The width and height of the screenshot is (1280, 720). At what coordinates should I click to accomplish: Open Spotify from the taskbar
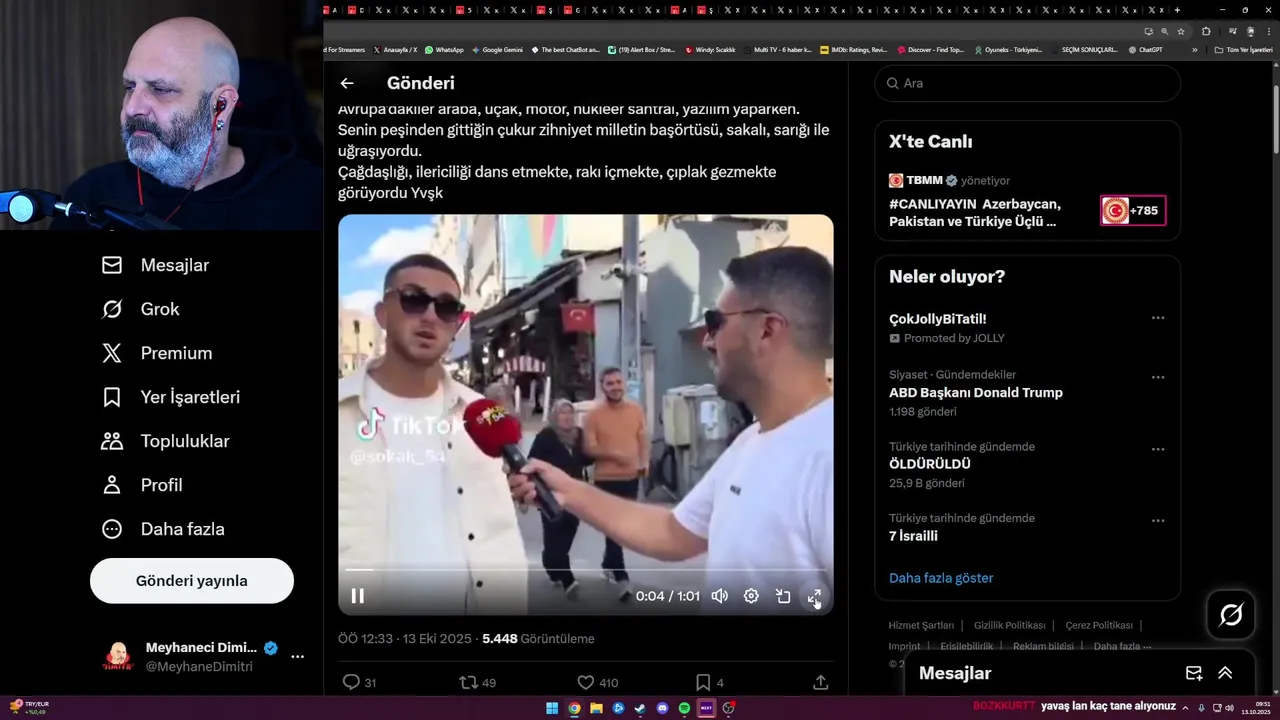tap(684, 708)
